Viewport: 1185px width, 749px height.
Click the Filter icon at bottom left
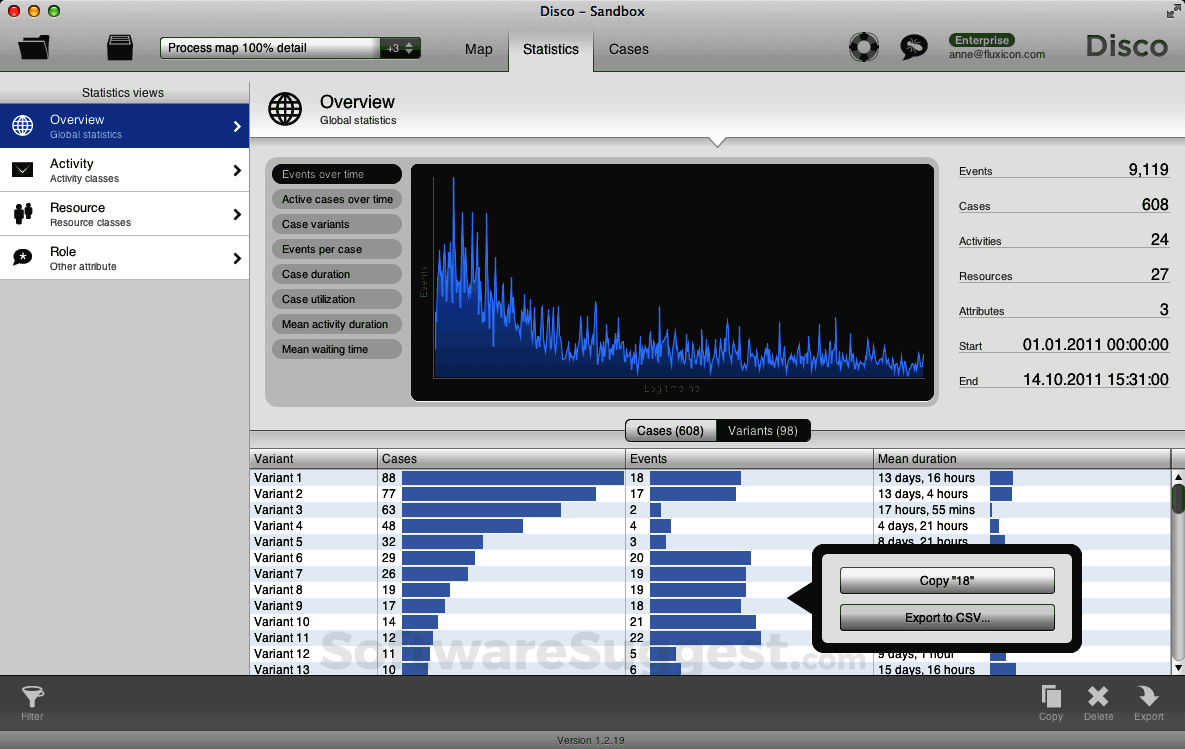point(31,701)
